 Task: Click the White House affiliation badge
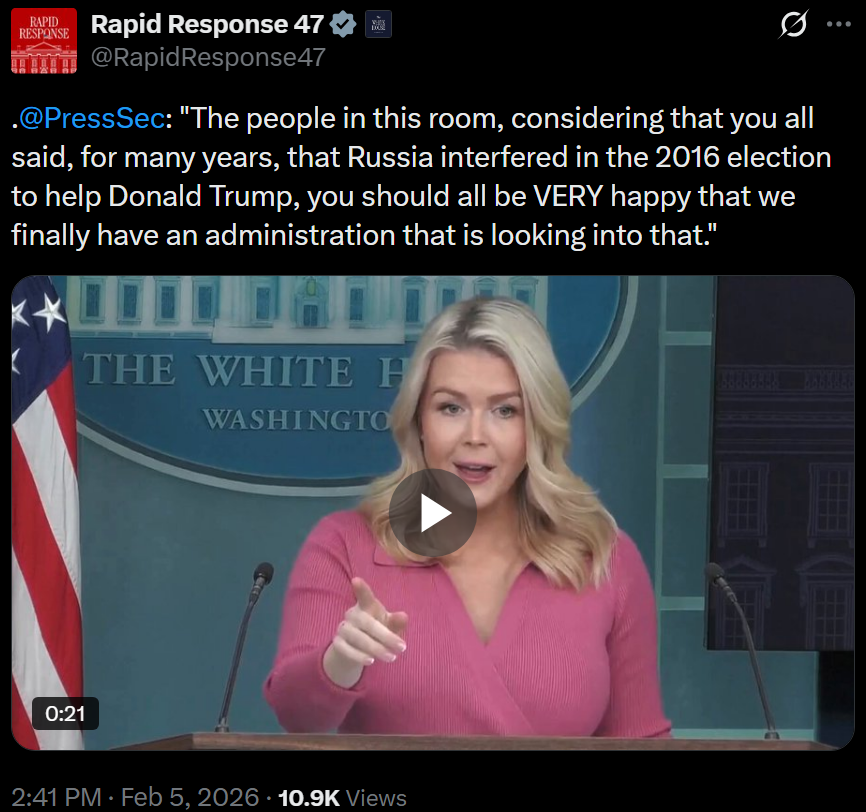[x=378, y=25]
